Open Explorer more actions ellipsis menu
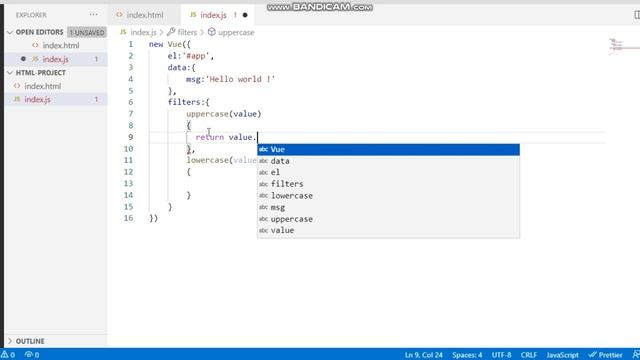 pyautogui.click(x=93, y=15)
